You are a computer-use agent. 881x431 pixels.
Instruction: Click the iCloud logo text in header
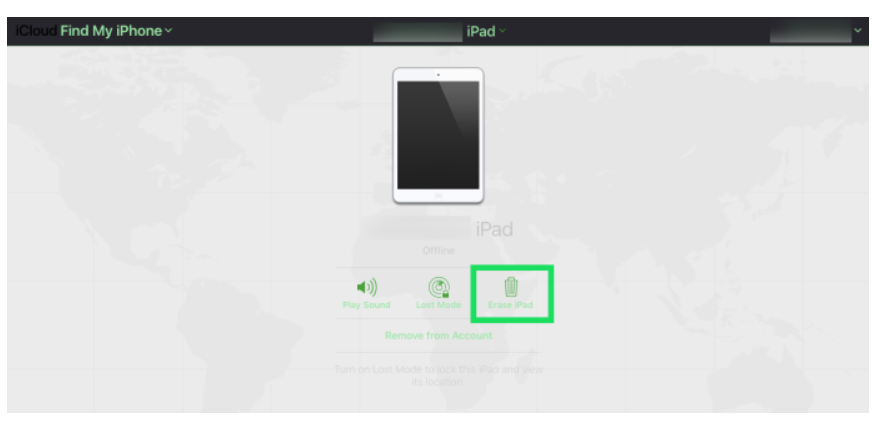pos(36,31)
